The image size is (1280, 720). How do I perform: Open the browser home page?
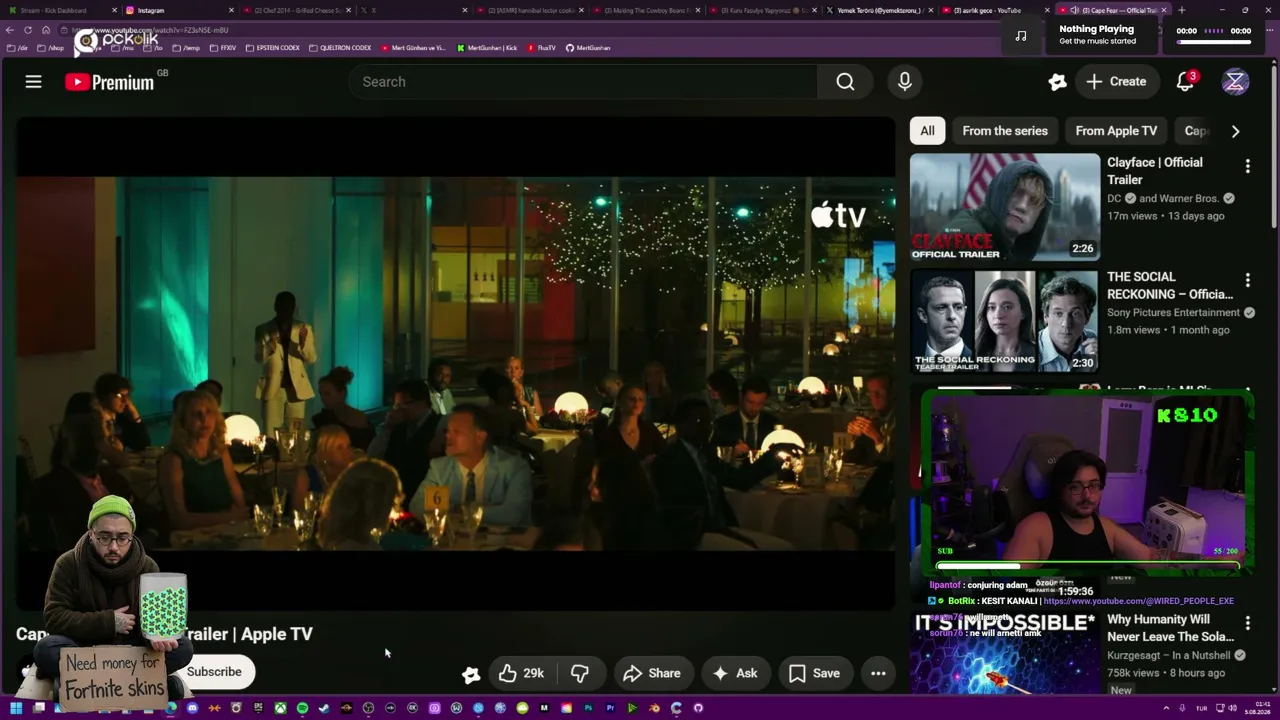pyautogui.click(x=46, y=30)
